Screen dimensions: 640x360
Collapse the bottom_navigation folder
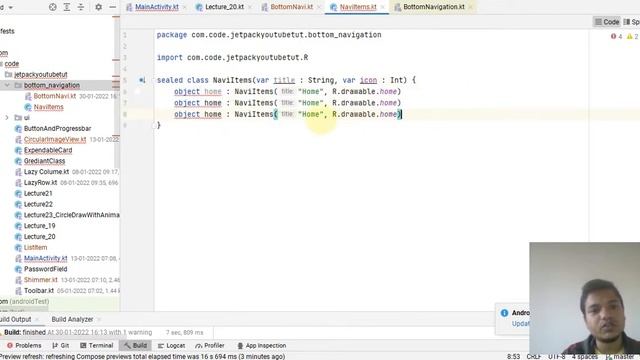pyautogui.click(x=7, y=85)
